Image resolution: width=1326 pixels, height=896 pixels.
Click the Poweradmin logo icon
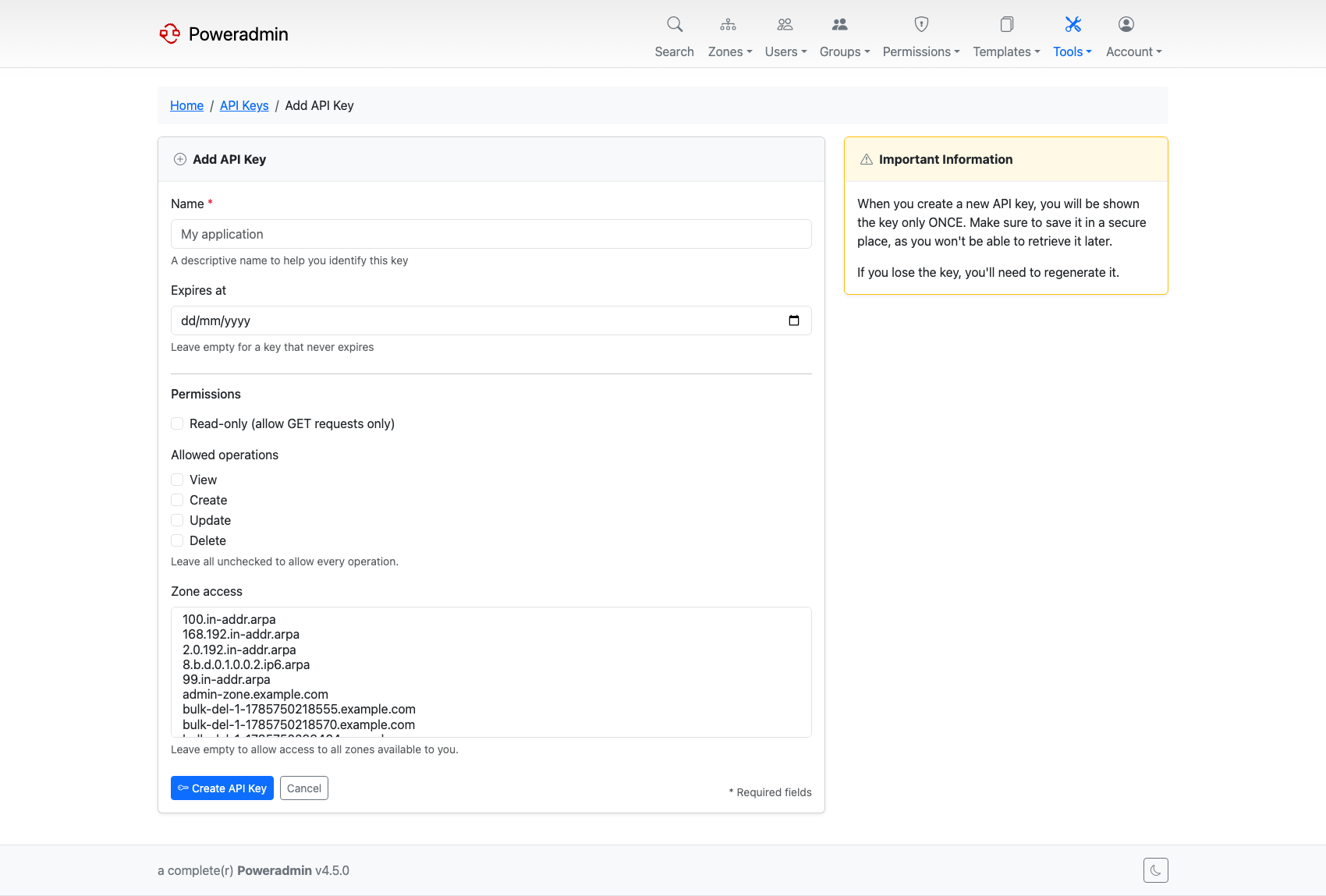169,34
